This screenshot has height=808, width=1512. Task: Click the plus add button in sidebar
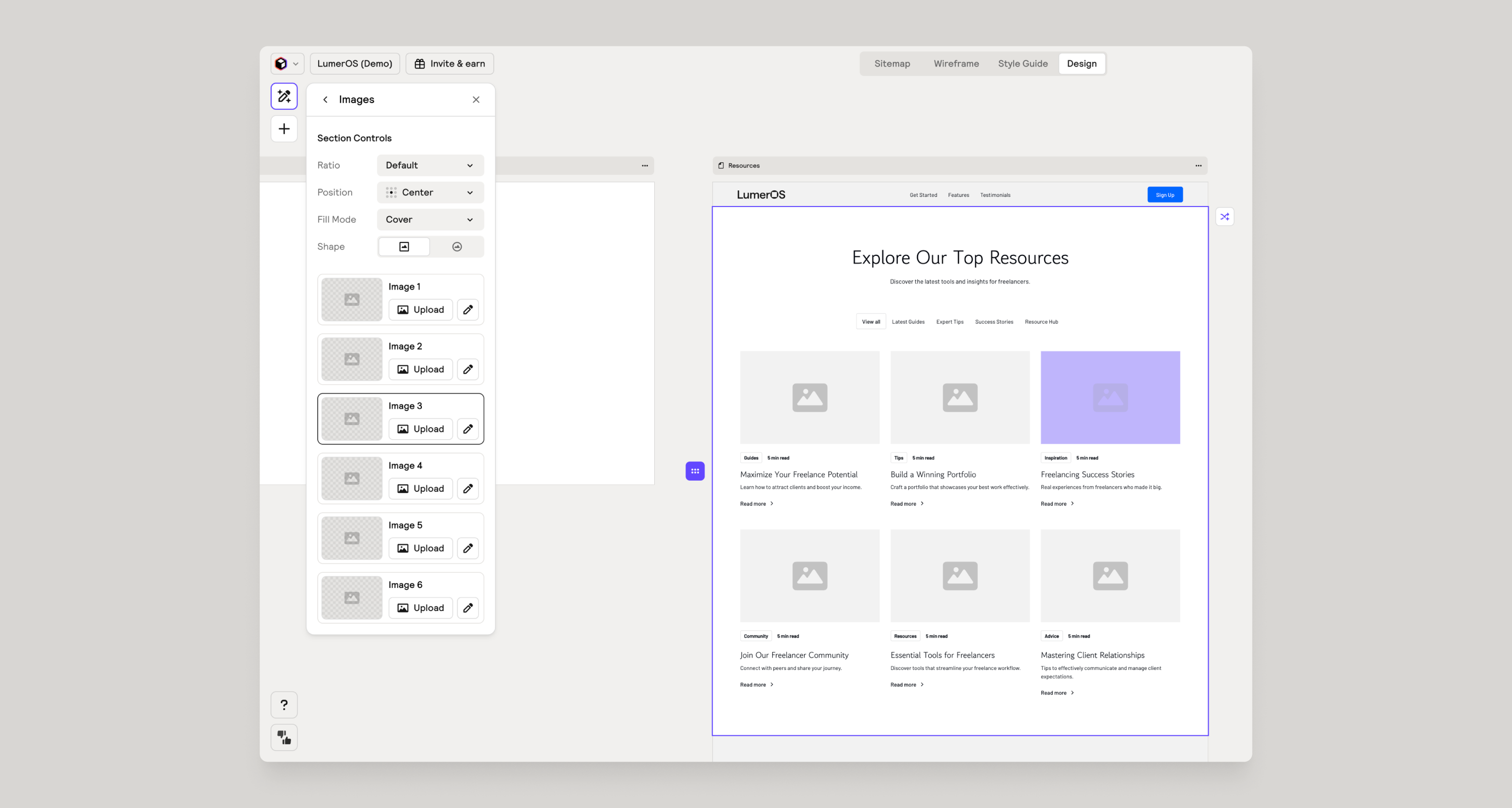tap(284, 128)
